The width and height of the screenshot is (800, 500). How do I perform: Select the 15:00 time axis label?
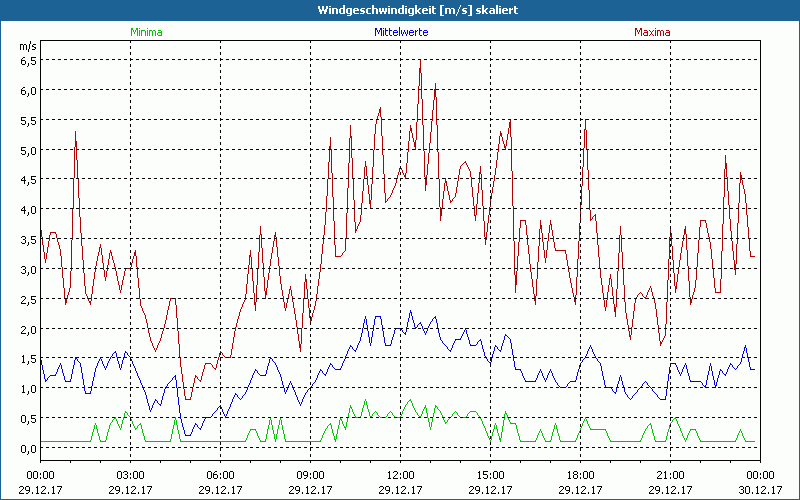pyautogui.click(x=490, y=475)
